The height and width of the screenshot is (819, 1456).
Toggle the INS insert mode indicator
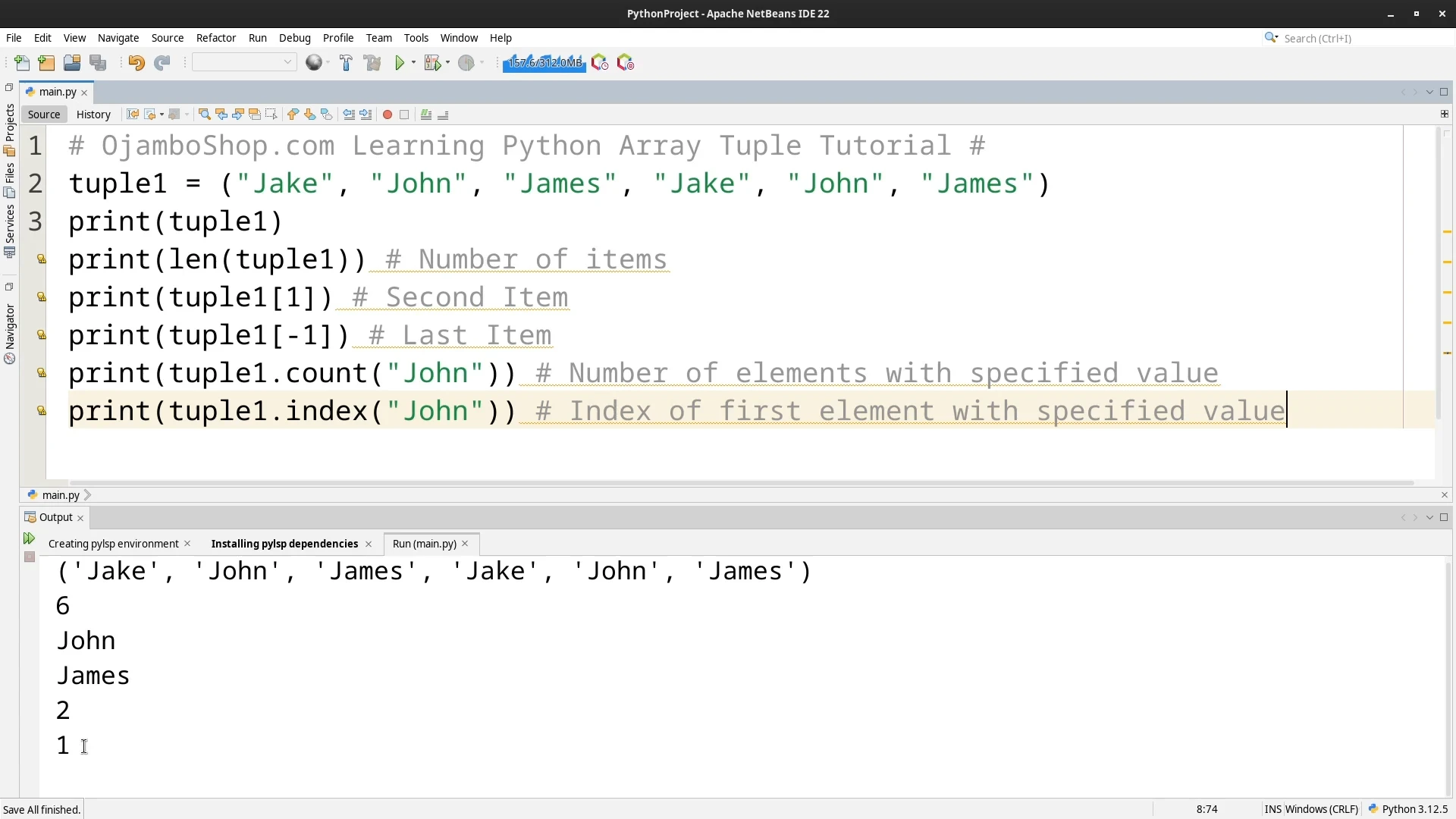[x=1272, y=809]
